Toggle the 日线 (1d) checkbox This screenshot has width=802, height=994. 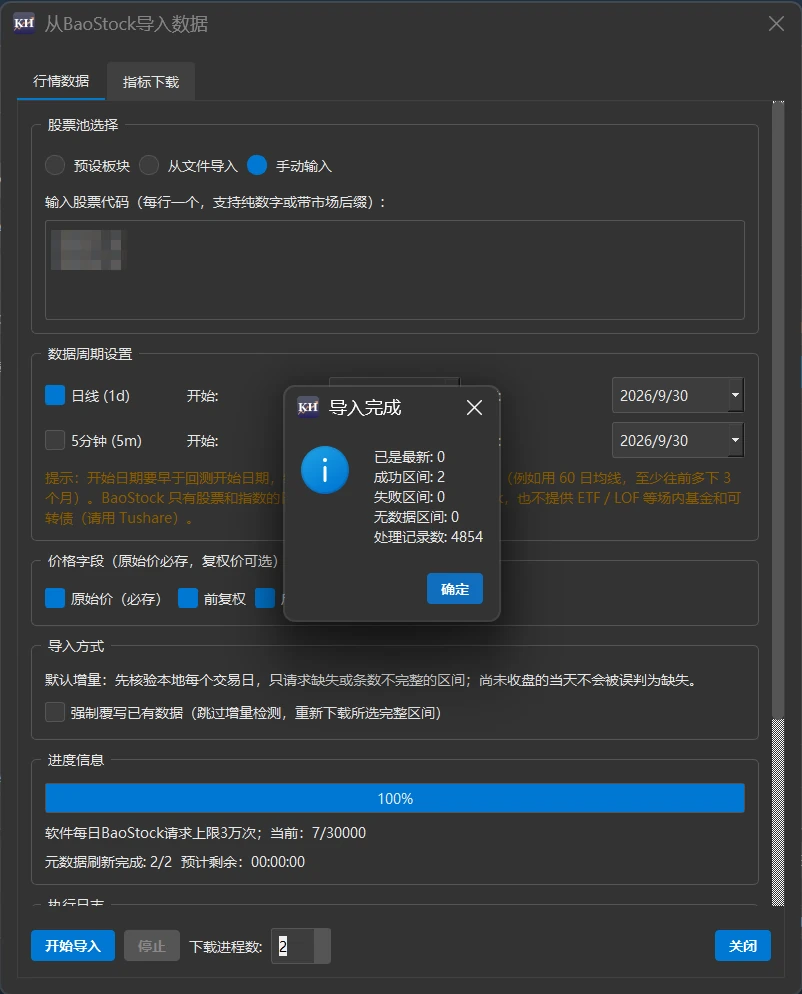click(55, 396)
